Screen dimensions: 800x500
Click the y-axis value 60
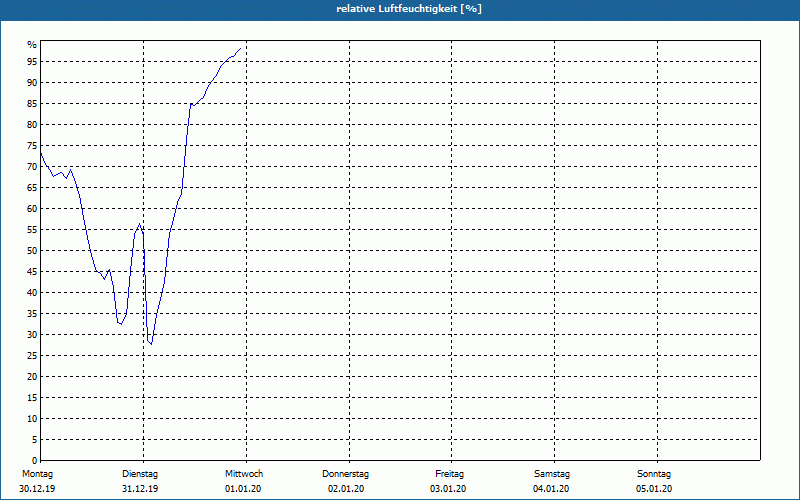click(32, 209)
